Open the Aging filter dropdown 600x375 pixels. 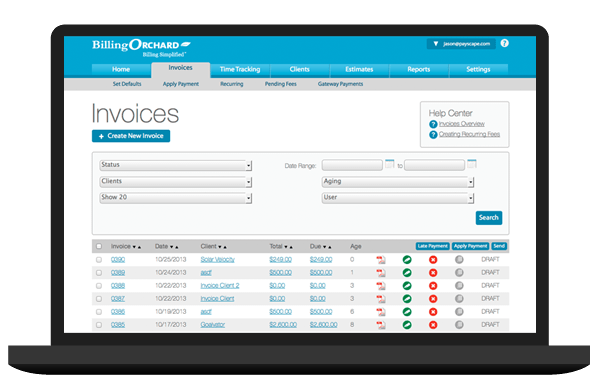pyautogui.click(x=398, y=182)
